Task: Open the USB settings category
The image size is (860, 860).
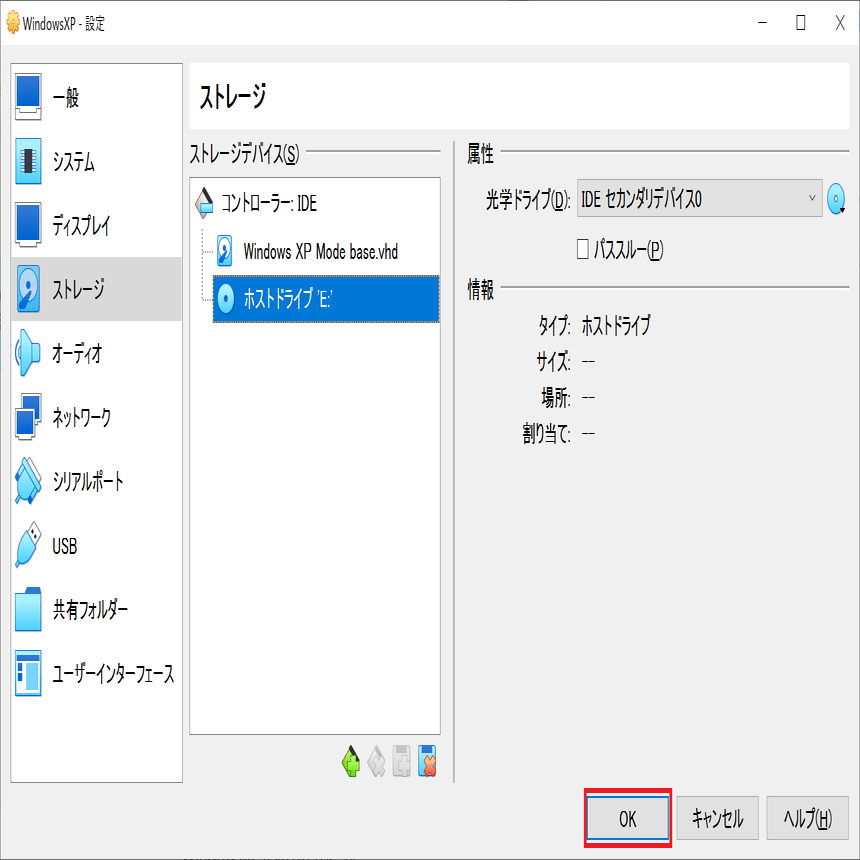Action: pos(97,546)
